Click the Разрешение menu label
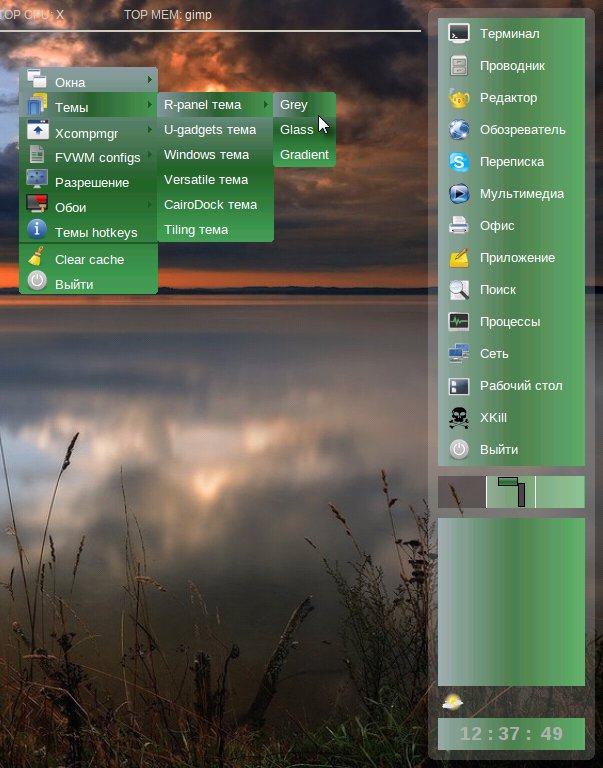The width and height of the screenshot is (603, 768). pos(92,183)
